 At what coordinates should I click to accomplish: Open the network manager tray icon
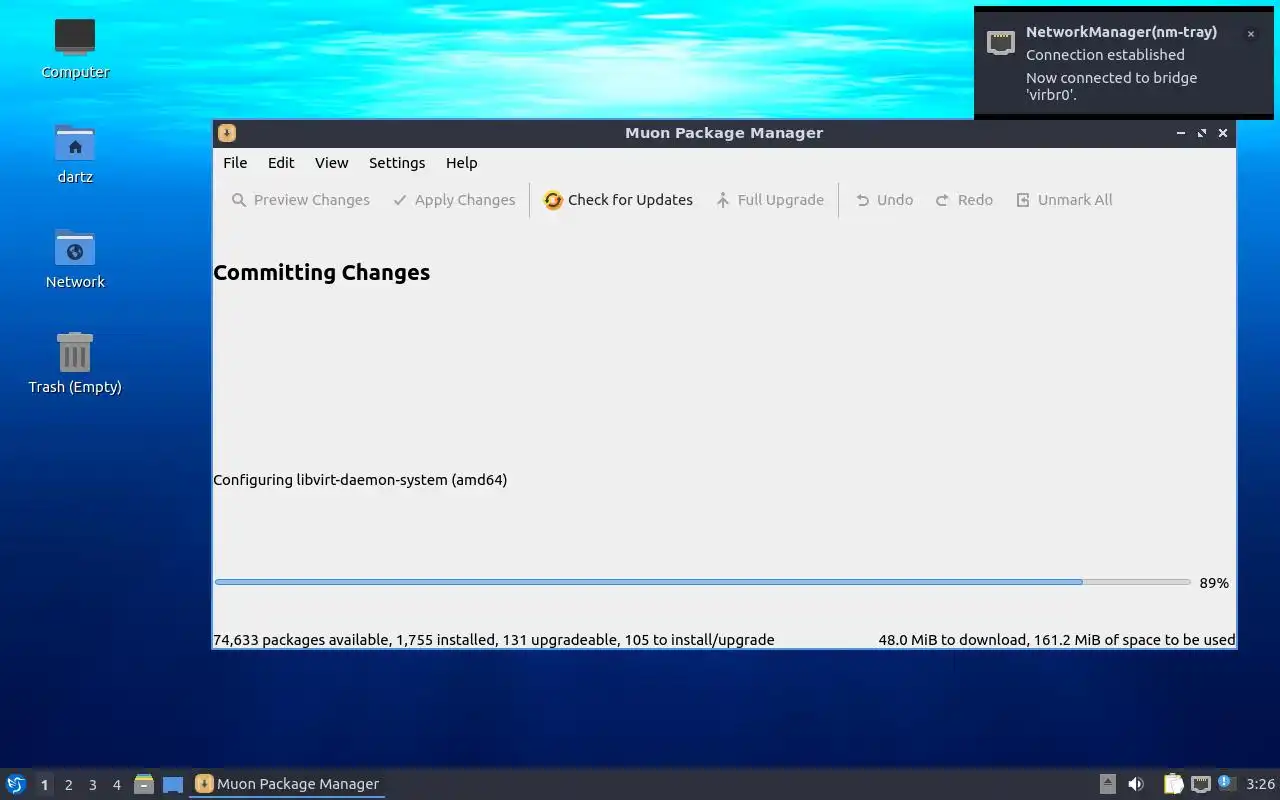click(1201, 784)
